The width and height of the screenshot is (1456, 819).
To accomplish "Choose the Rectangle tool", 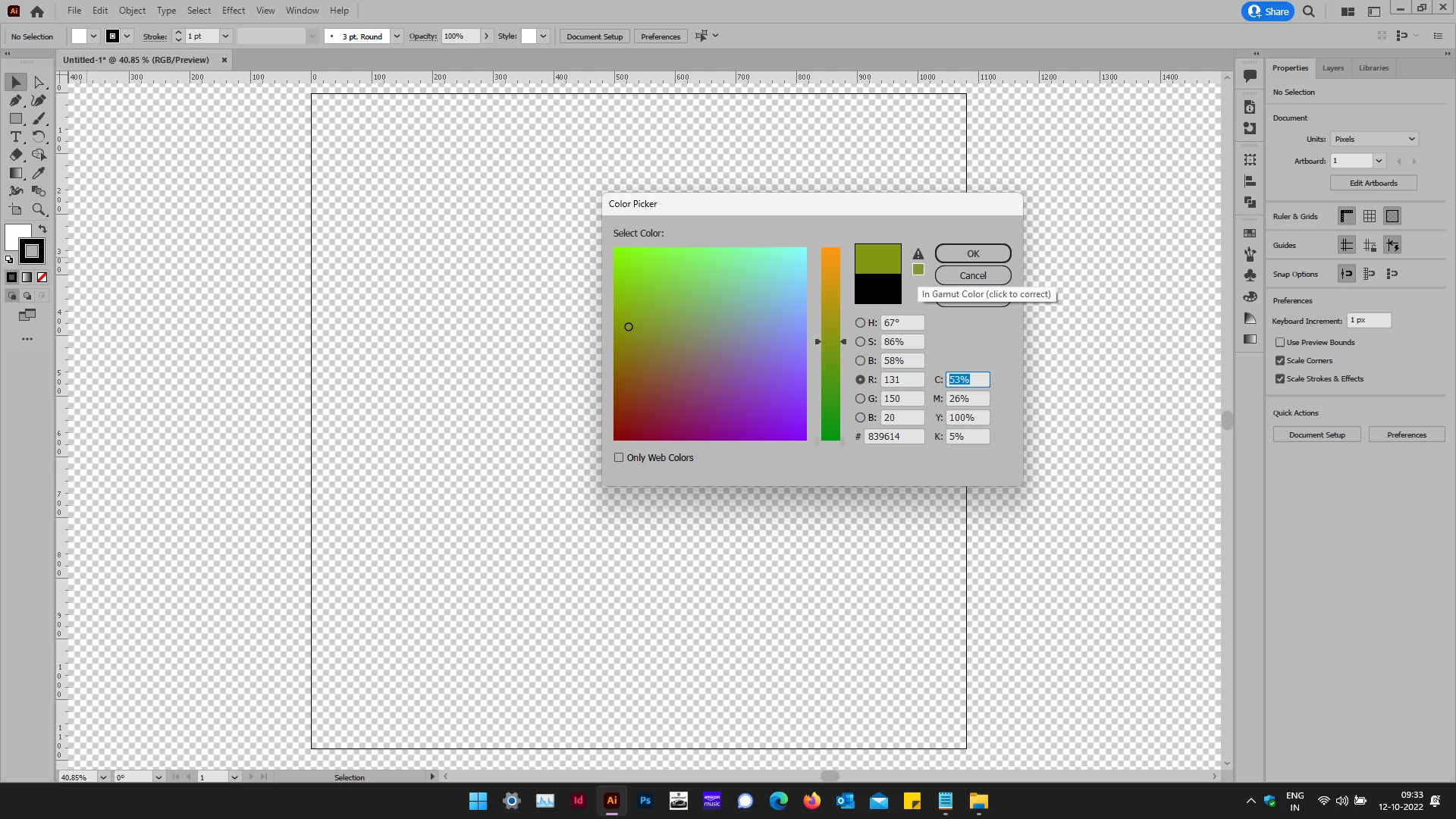I will point(15,118).
